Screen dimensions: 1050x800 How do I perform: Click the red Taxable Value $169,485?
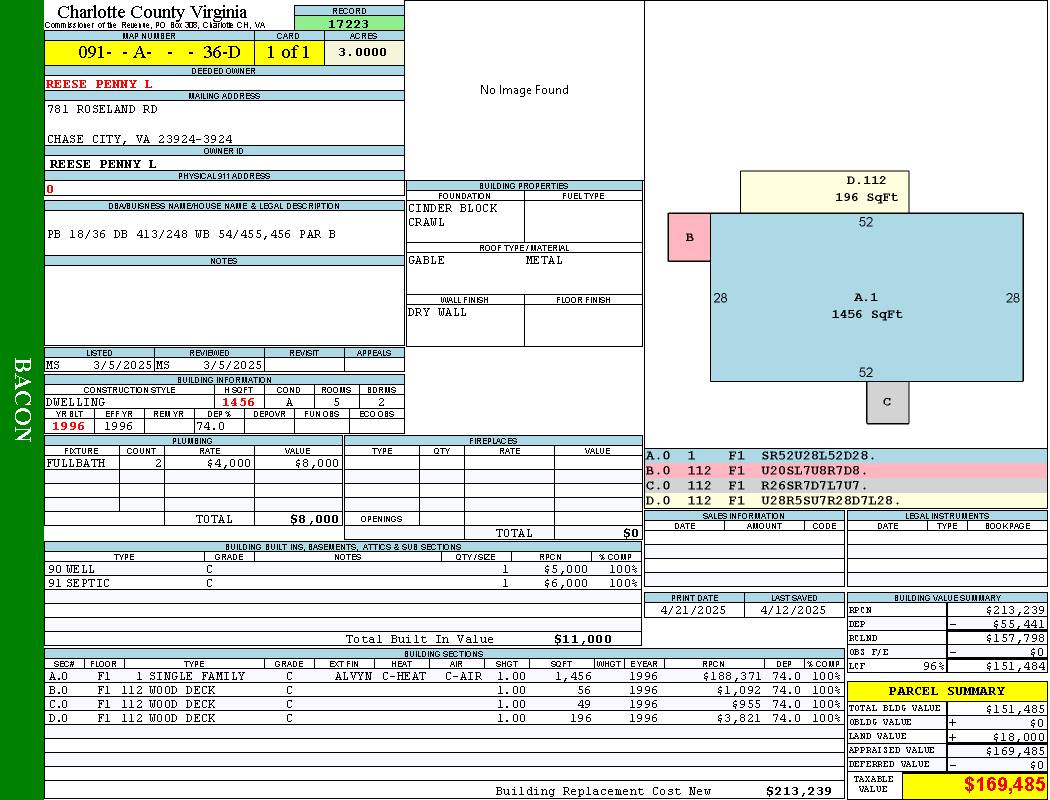pyautogui.click(x=1004, y=785)
